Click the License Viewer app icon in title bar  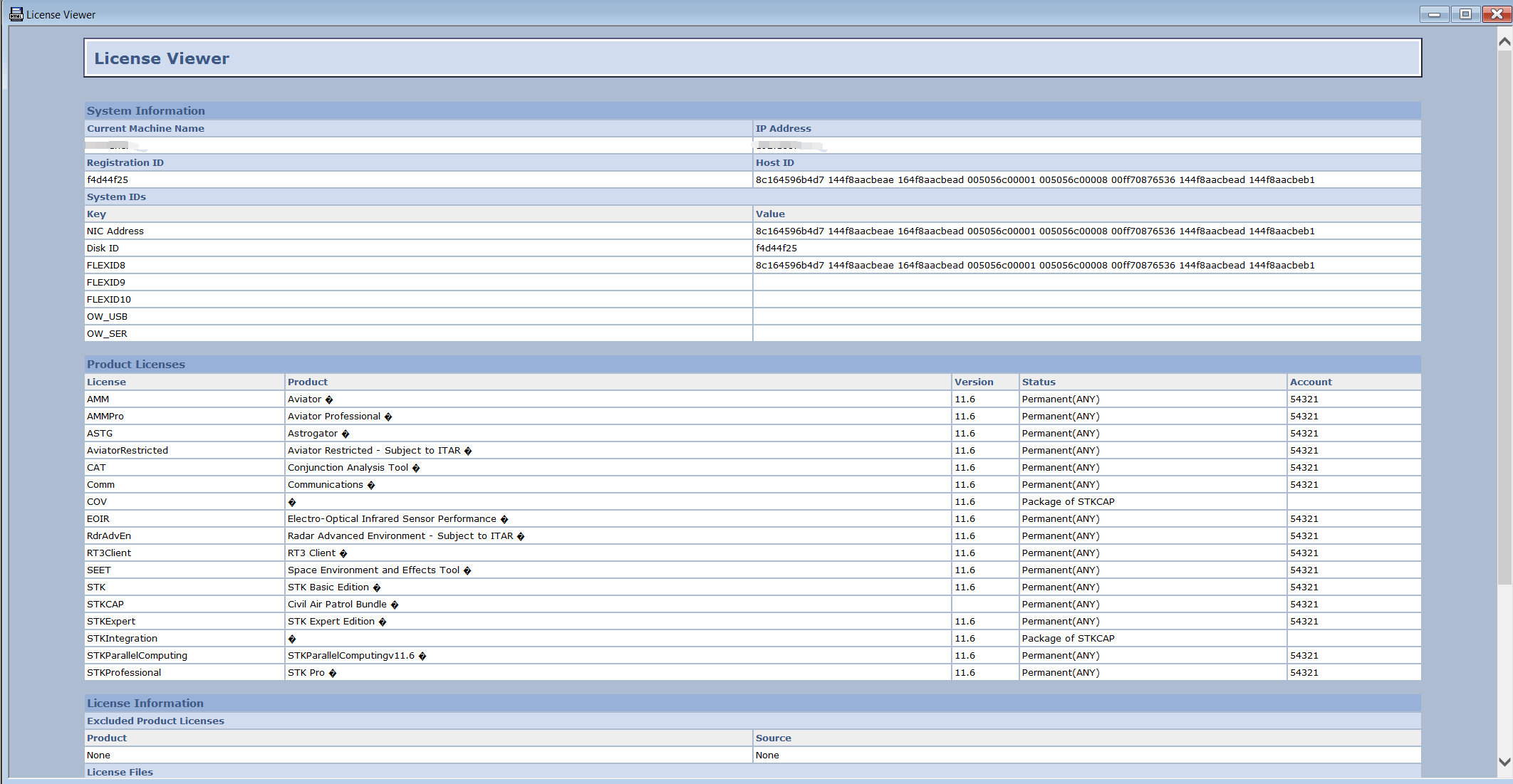16,14
